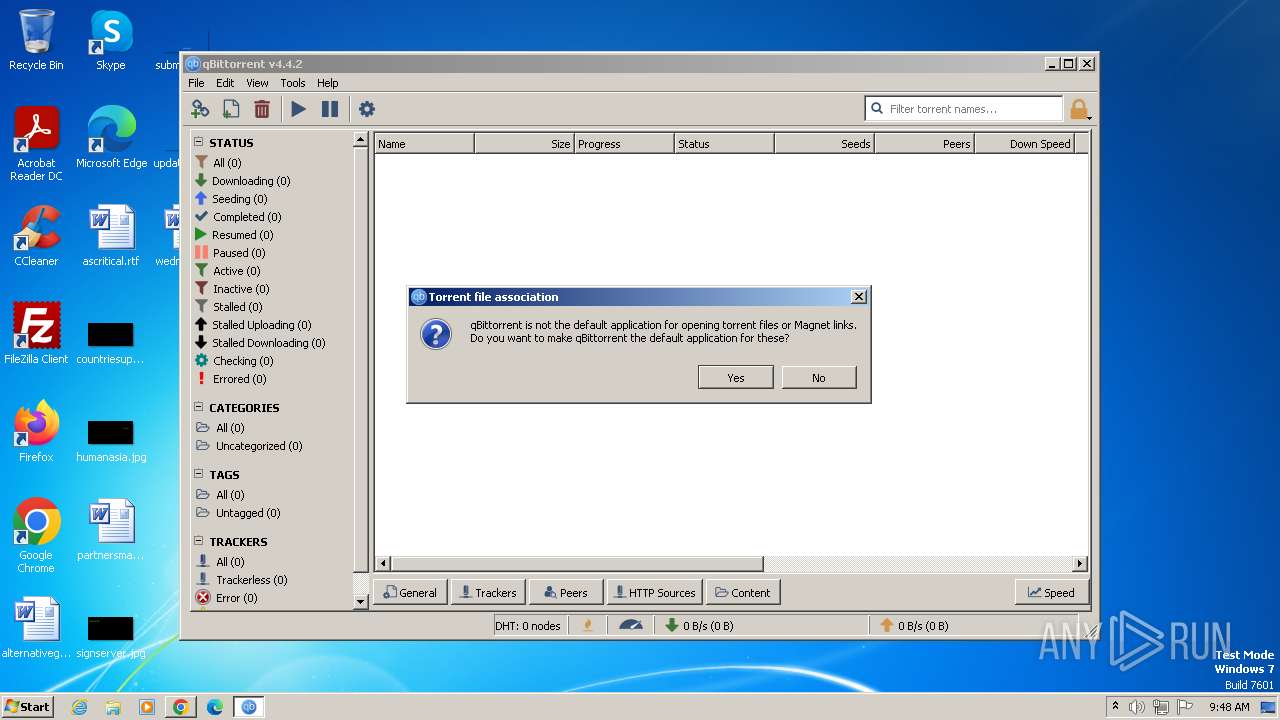Click the Add Torrent Link toolbar icon
Viewport: 1280px width, 720px height.
pos(200,109)
